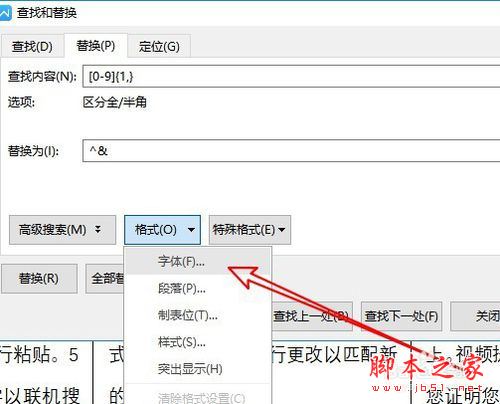Click the 区分全/半角 option text
This screenshot has height=404, width=500.
115,102
